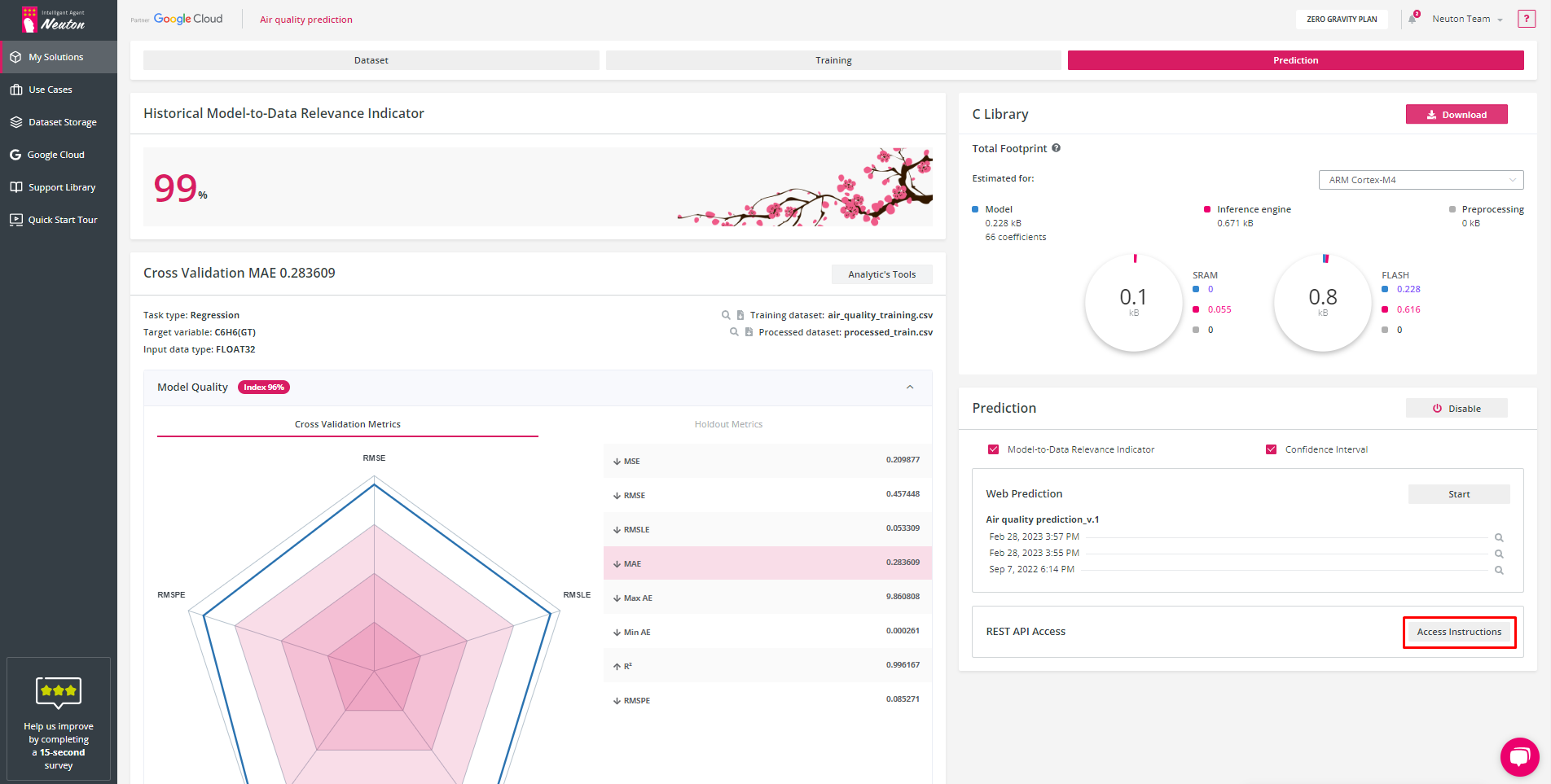Screen dimensions: 1551x784
Task: Start Web Prediction
Action: (1459, 494)
